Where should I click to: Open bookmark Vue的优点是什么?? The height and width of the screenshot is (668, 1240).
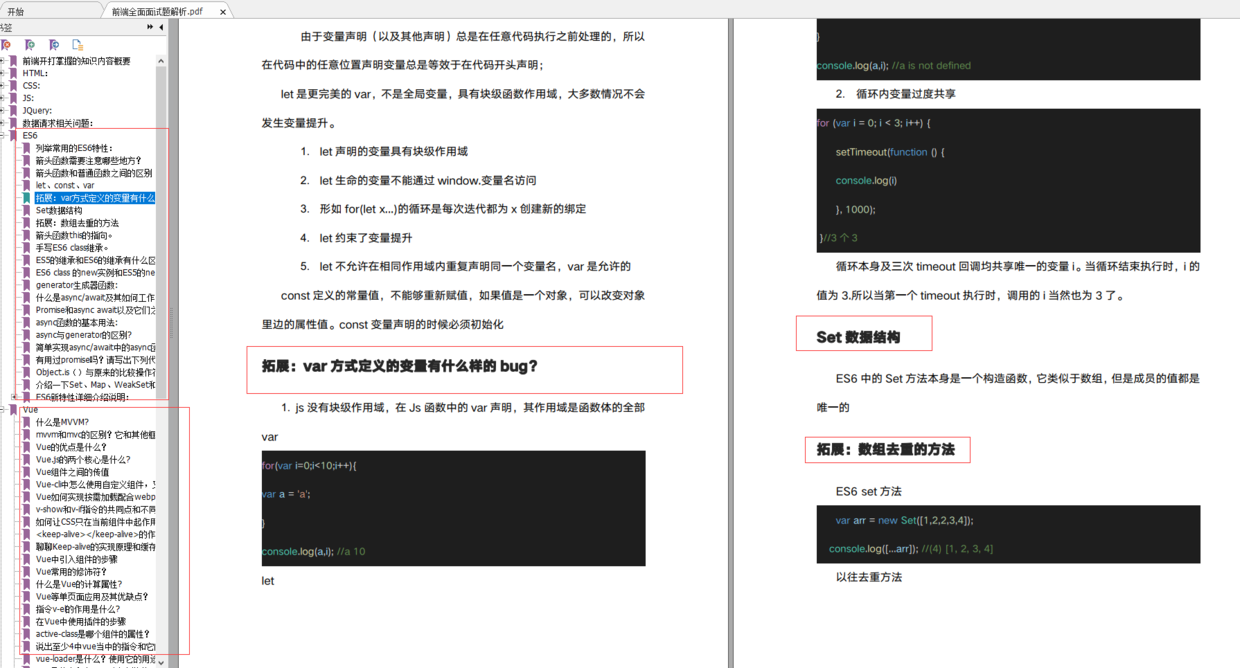point(69,447)
